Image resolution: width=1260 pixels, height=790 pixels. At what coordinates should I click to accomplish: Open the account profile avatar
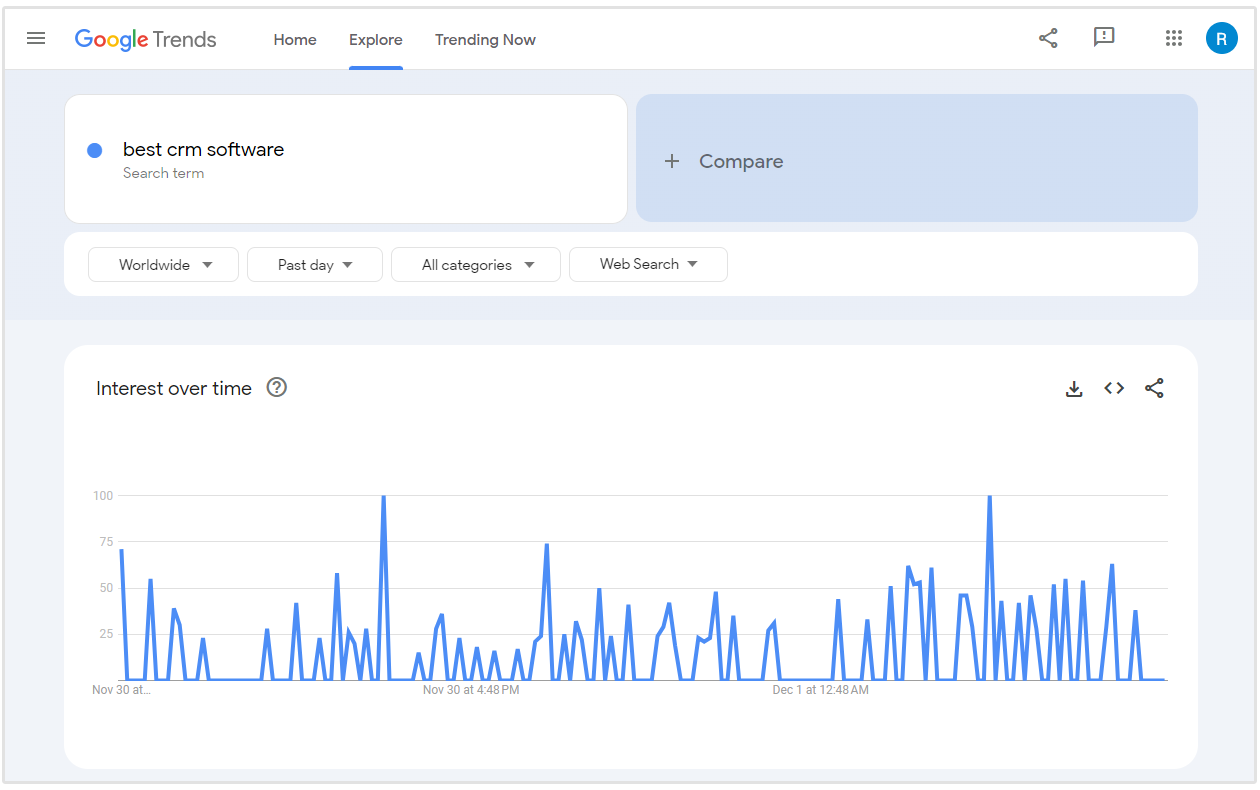point(1221,39)
